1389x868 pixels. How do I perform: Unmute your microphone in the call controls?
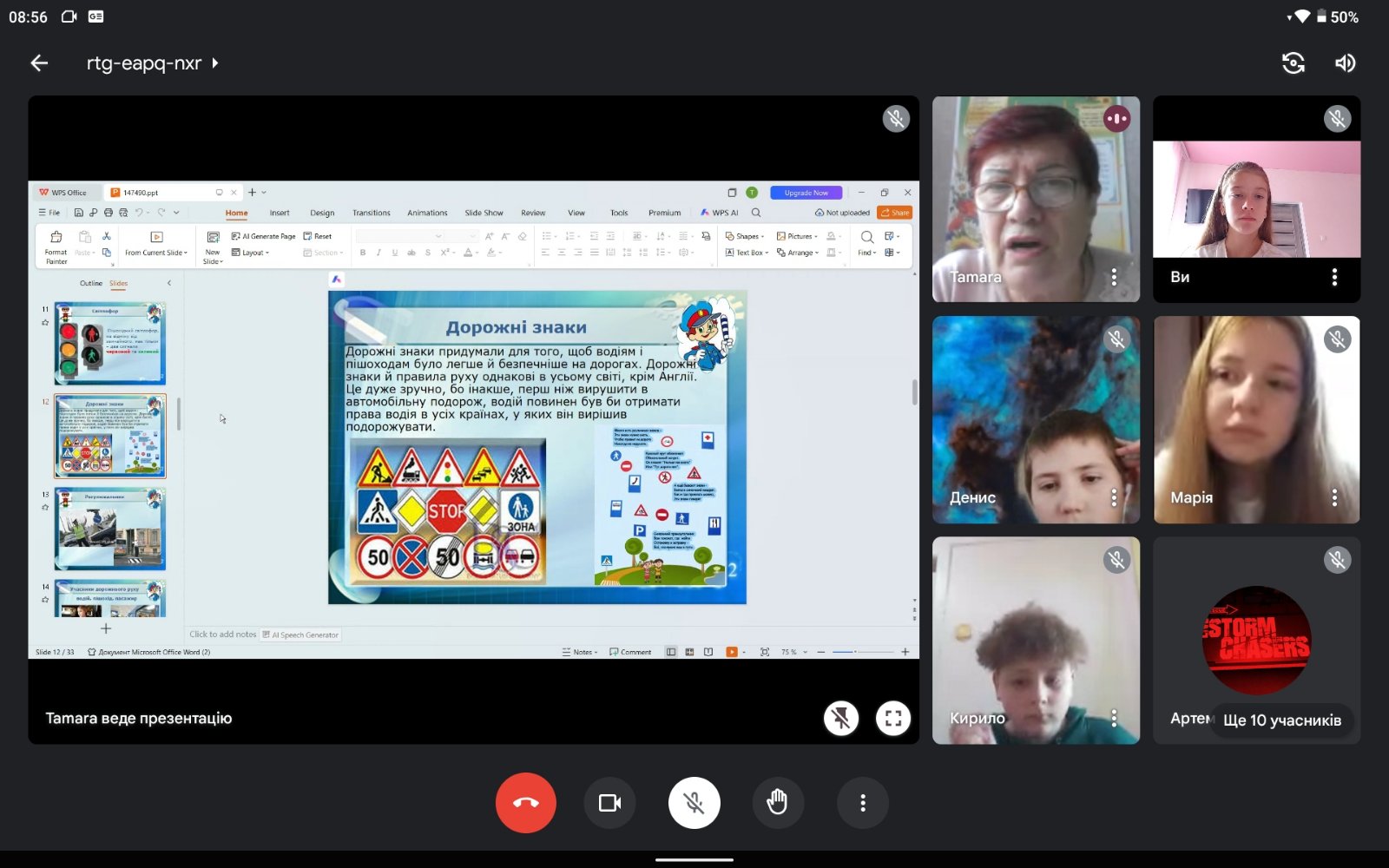(694, 803)
